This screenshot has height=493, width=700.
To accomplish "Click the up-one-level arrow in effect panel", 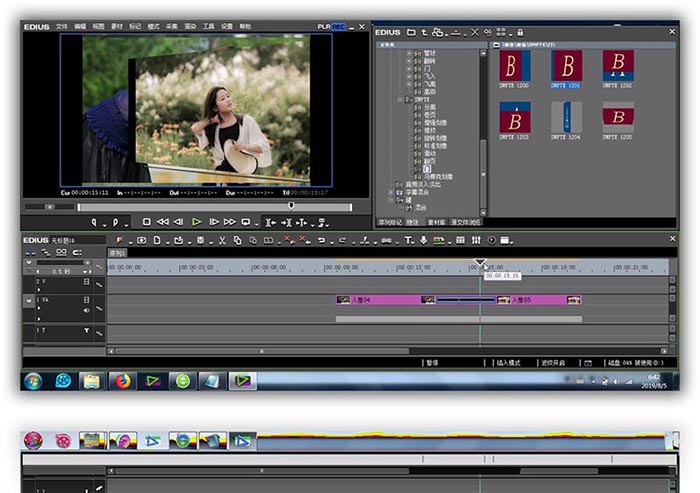I will coord(424,32).
